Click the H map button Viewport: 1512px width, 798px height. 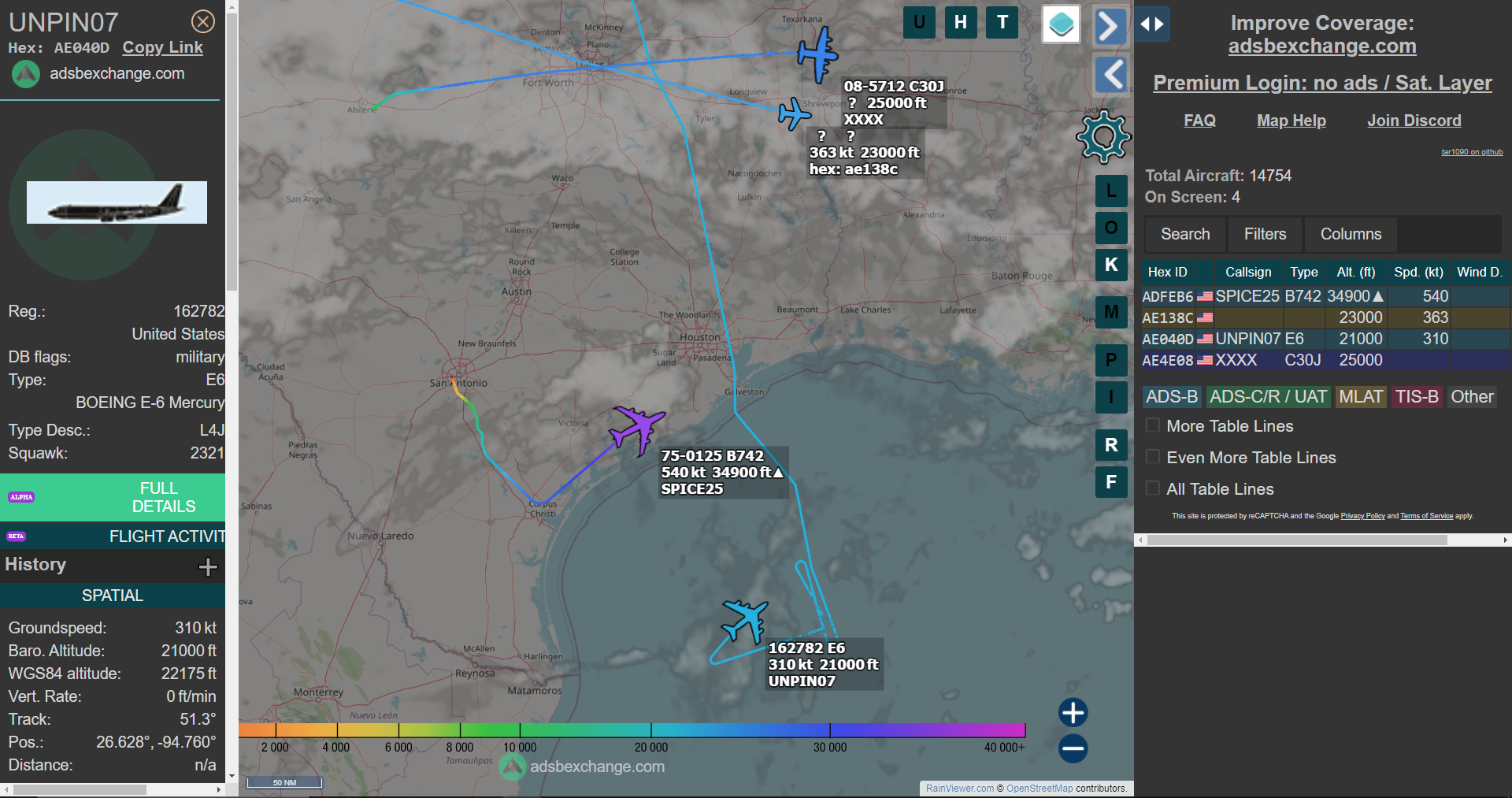pyautogui.click(x=961, y=22)
